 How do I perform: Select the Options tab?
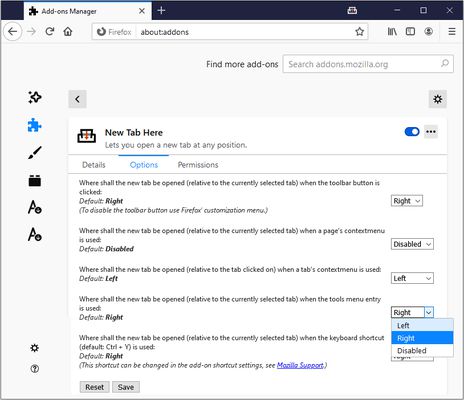click(144, 165)
